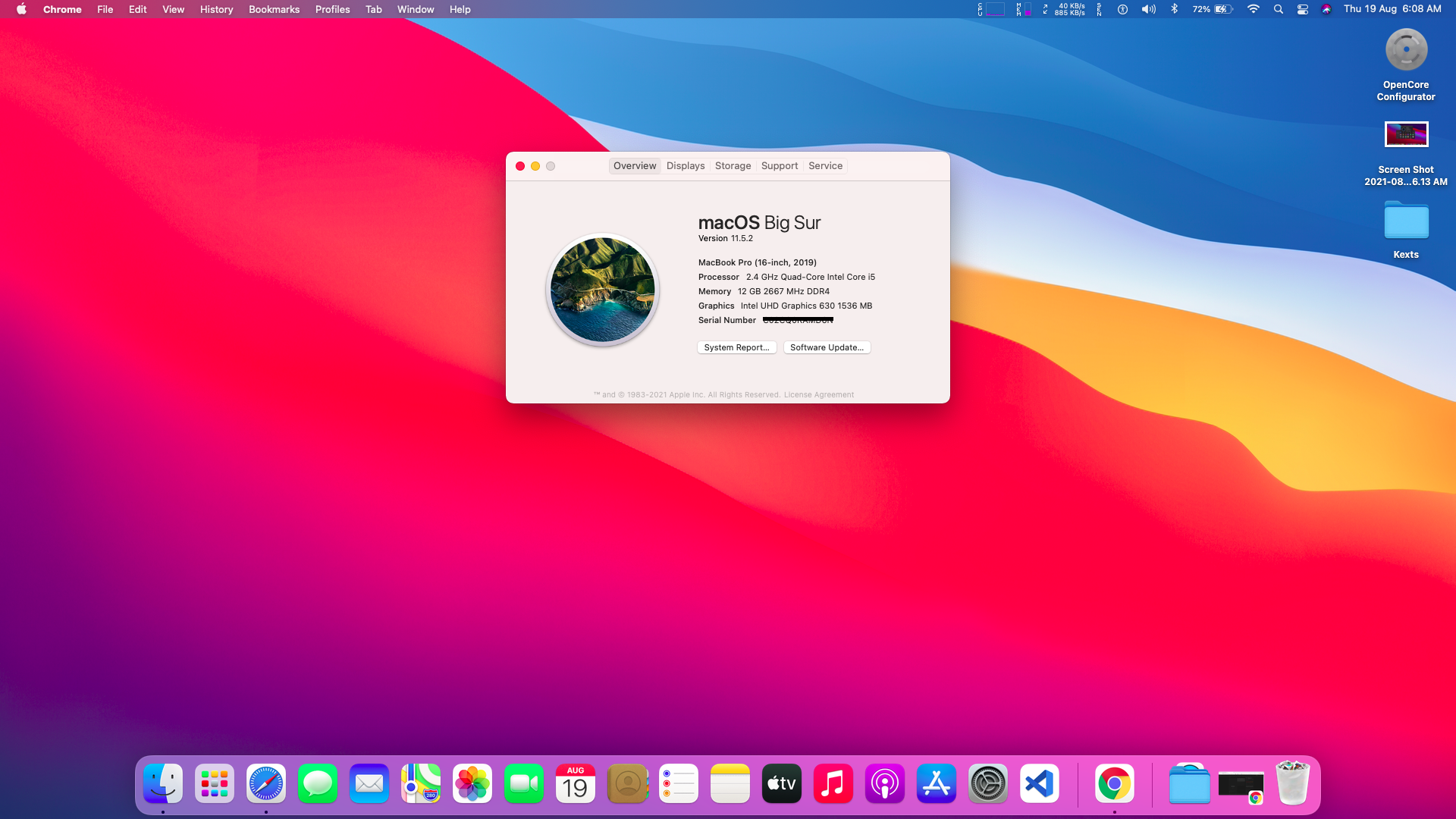Open Wi-Fi status menu

pyautogui.click(x=1254, y=9)
